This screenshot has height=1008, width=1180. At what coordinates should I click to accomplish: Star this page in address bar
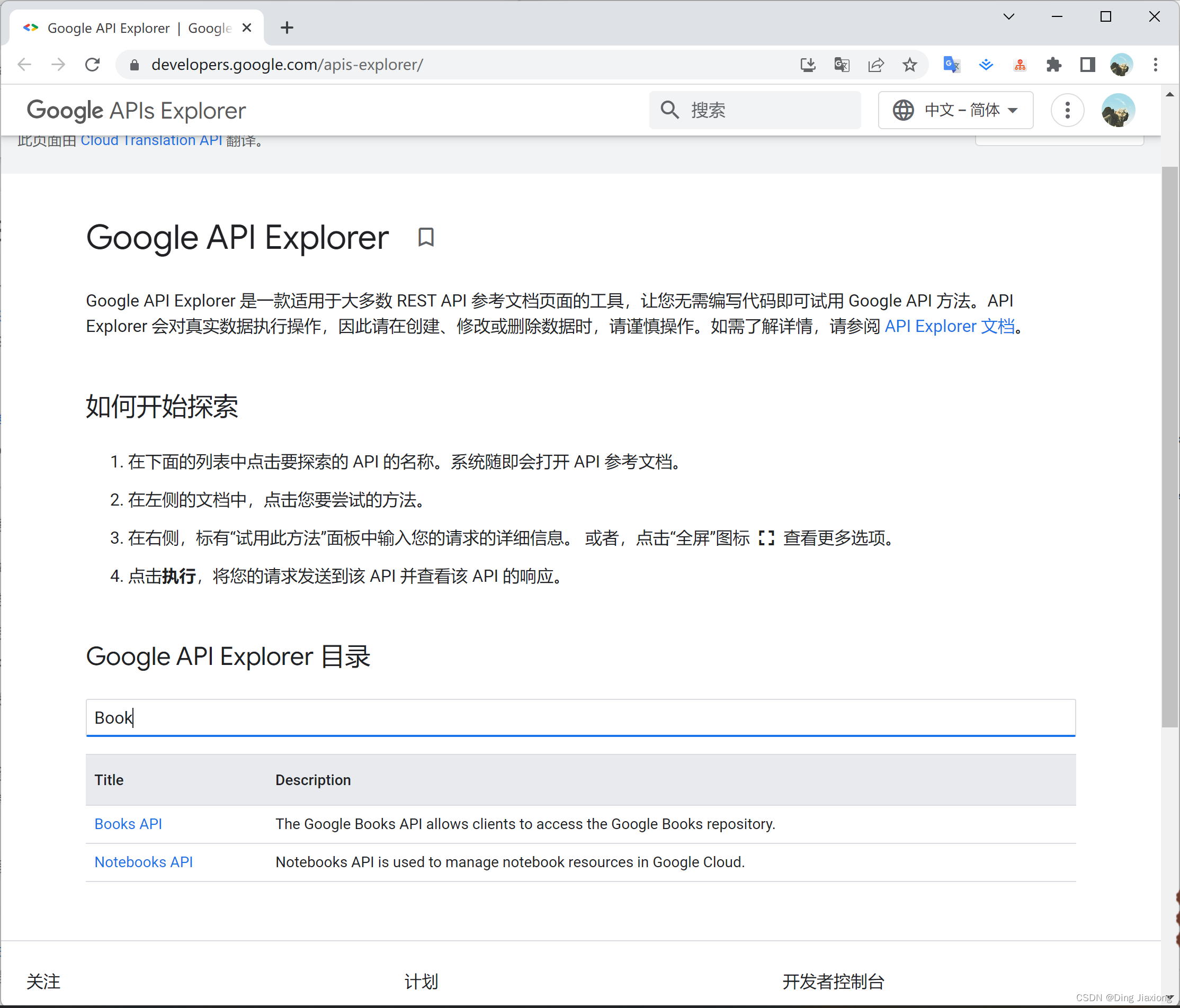[x=909, y=65]
